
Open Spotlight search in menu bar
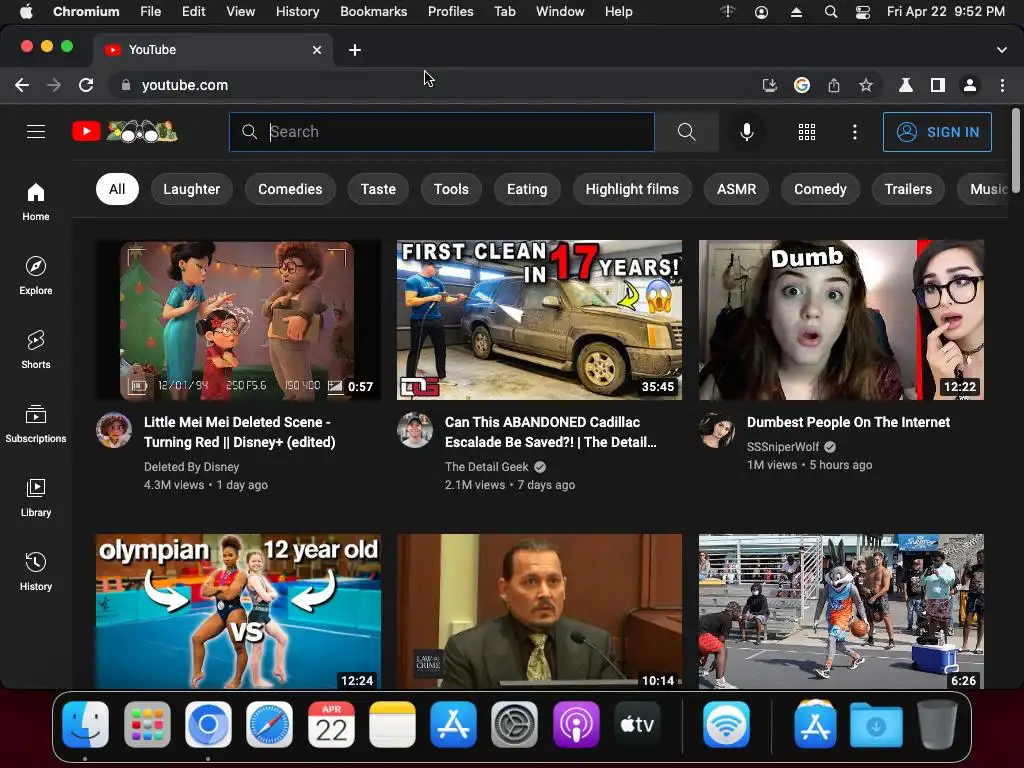pos(831,12)
